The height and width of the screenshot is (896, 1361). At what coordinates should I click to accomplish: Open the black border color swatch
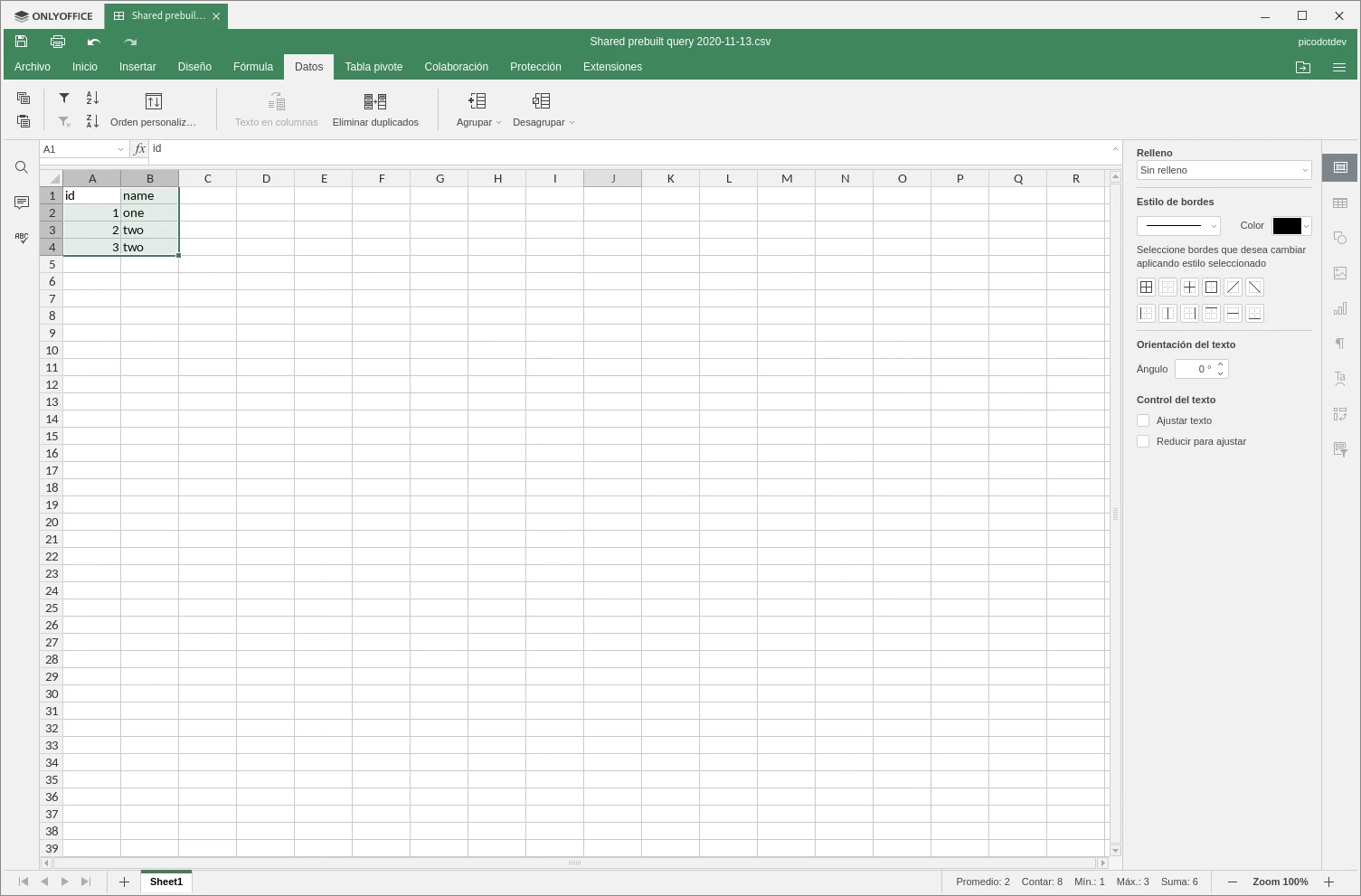[x=1290, y=226]
